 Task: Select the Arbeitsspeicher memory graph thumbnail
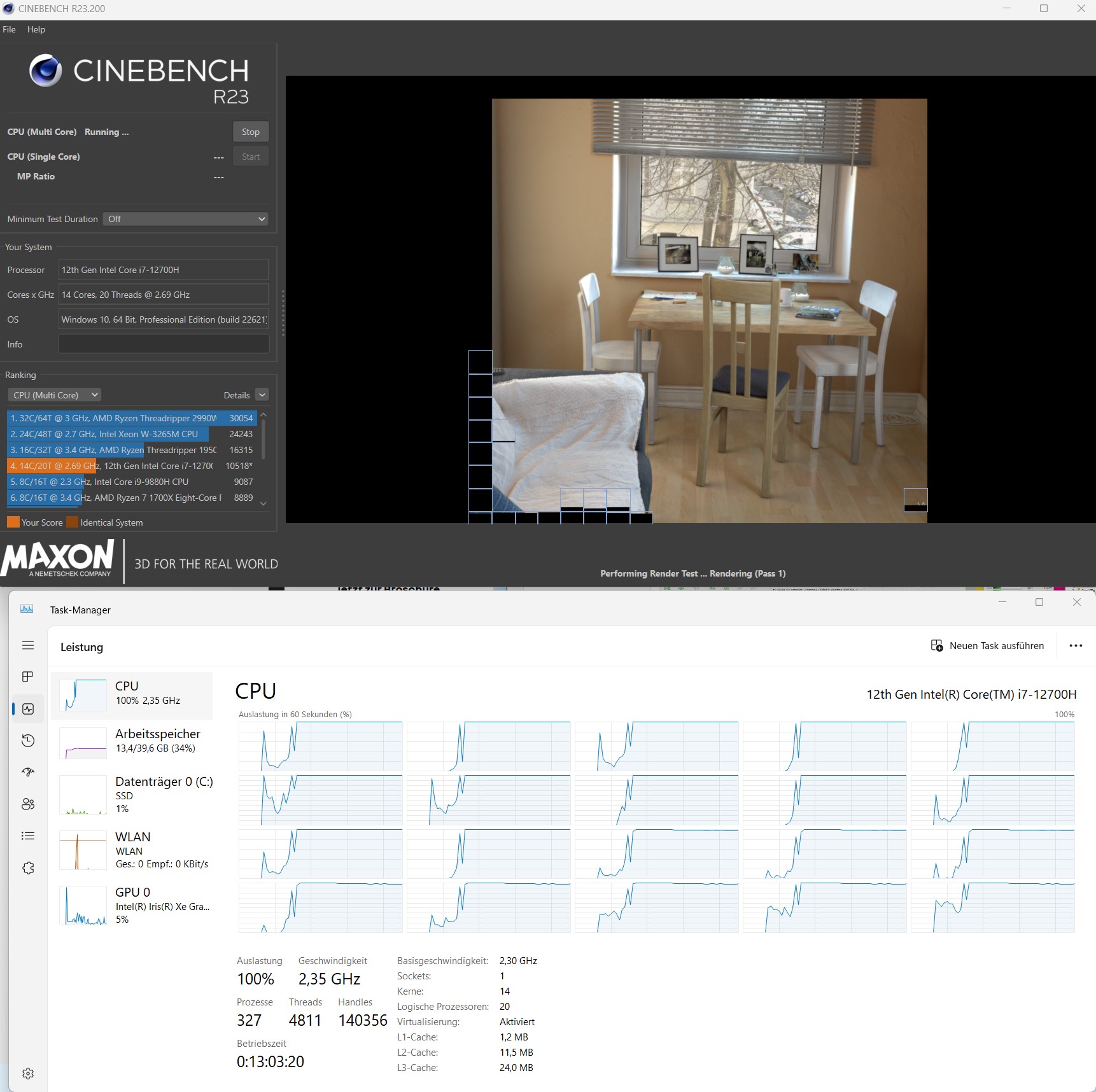[83, 743]
